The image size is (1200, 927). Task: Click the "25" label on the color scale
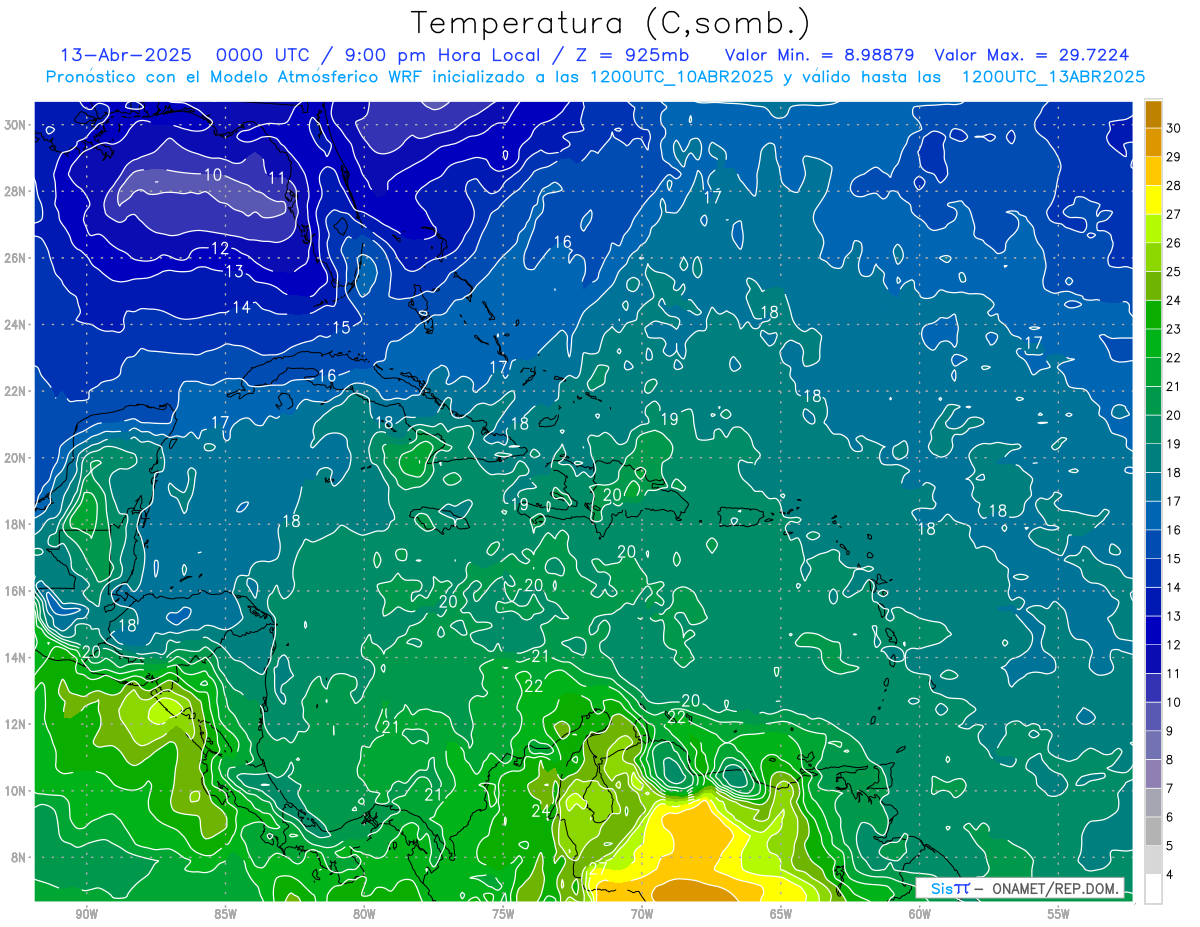(x=1174, y=271)
